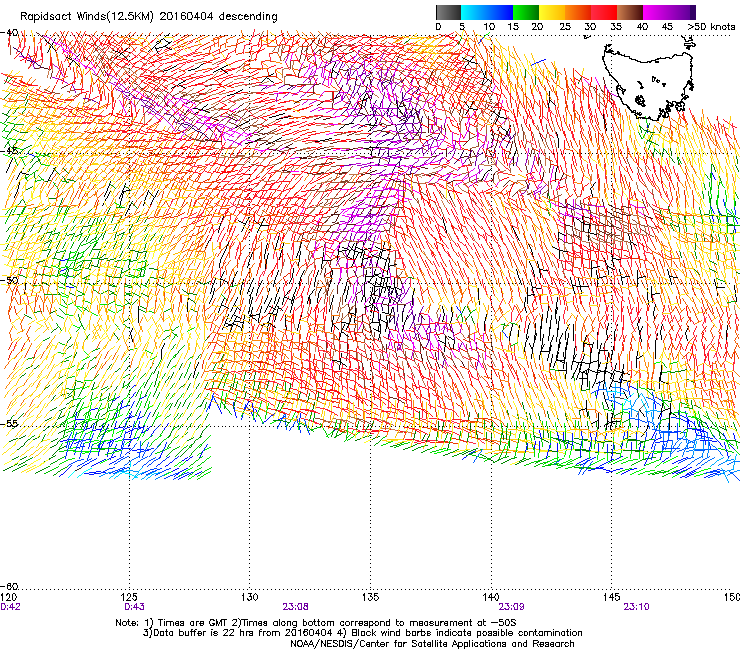Click the purple '23:10' time label
Image resolution: width=740 pixels, height=650 pixels.
coord(636,607)
